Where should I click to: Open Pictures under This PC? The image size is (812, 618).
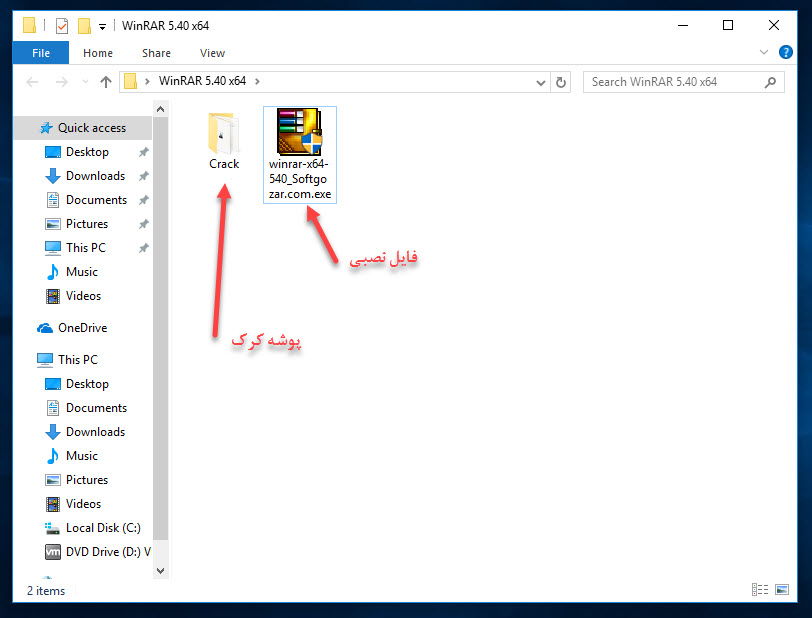point(87,480)
